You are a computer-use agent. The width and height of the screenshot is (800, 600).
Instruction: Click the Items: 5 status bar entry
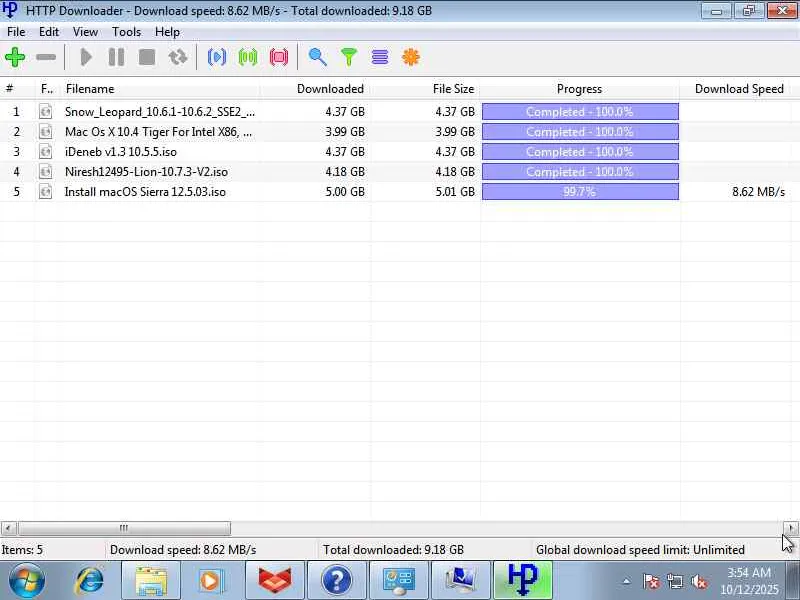pyautogui.click(x=22, y=550)
